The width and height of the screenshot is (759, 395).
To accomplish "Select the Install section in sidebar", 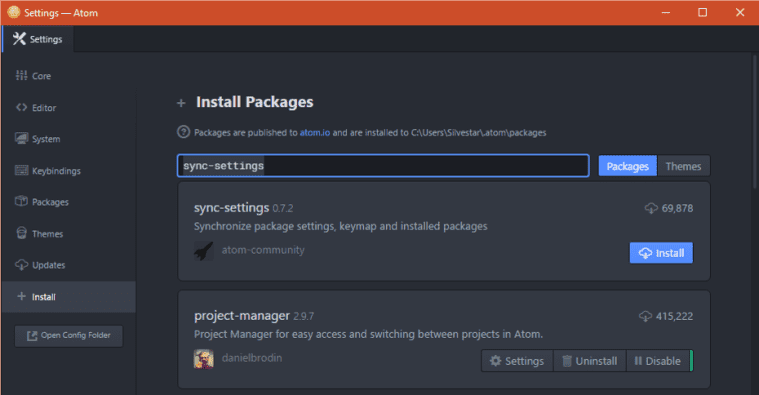I will 69,297.
